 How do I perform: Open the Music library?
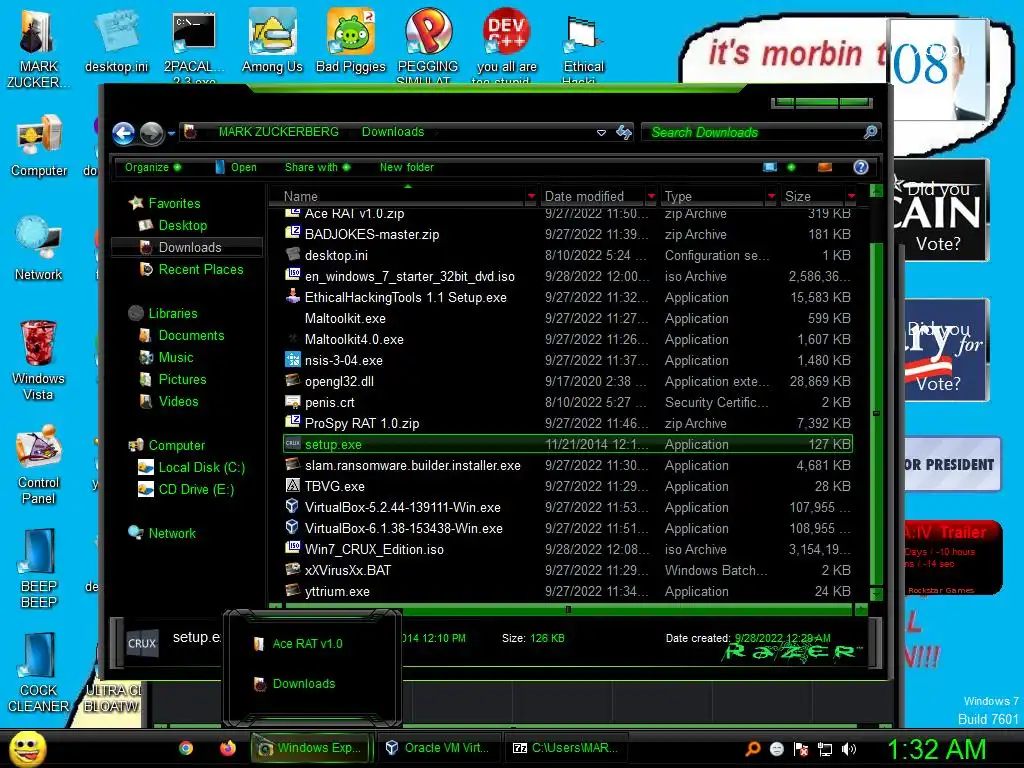point(176,357)
